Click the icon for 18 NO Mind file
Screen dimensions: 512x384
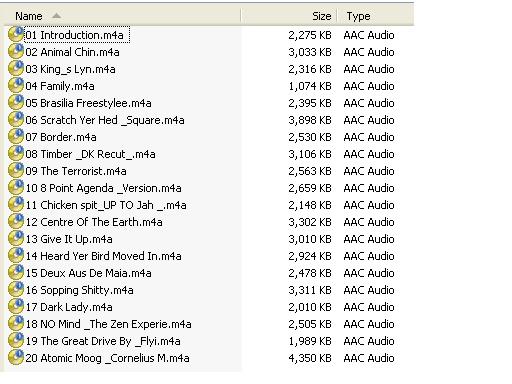coord(16,324)
